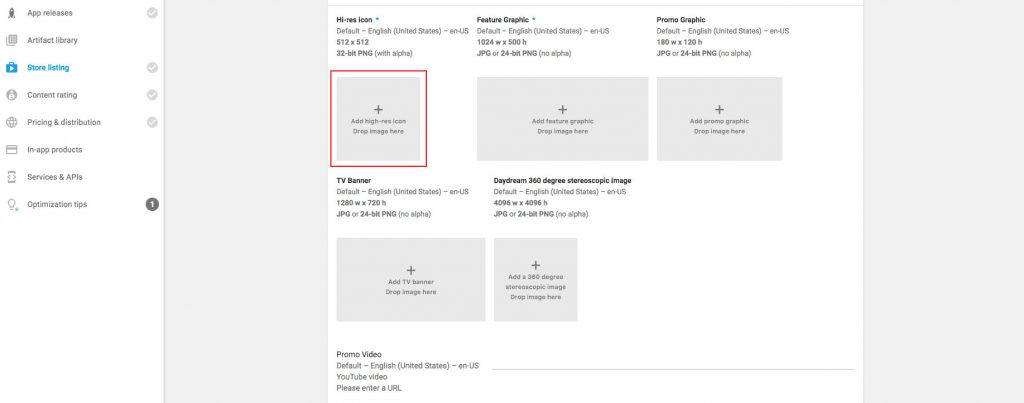Image resolution: width=1024 pixels, height=403 pixels.
Task: Click the App releases rocket icon
Action: tap(12, 13)
